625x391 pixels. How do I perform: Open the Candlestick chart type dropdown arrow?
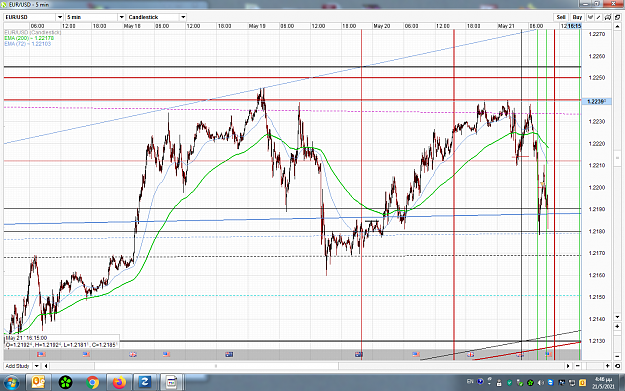pos(183,17)
